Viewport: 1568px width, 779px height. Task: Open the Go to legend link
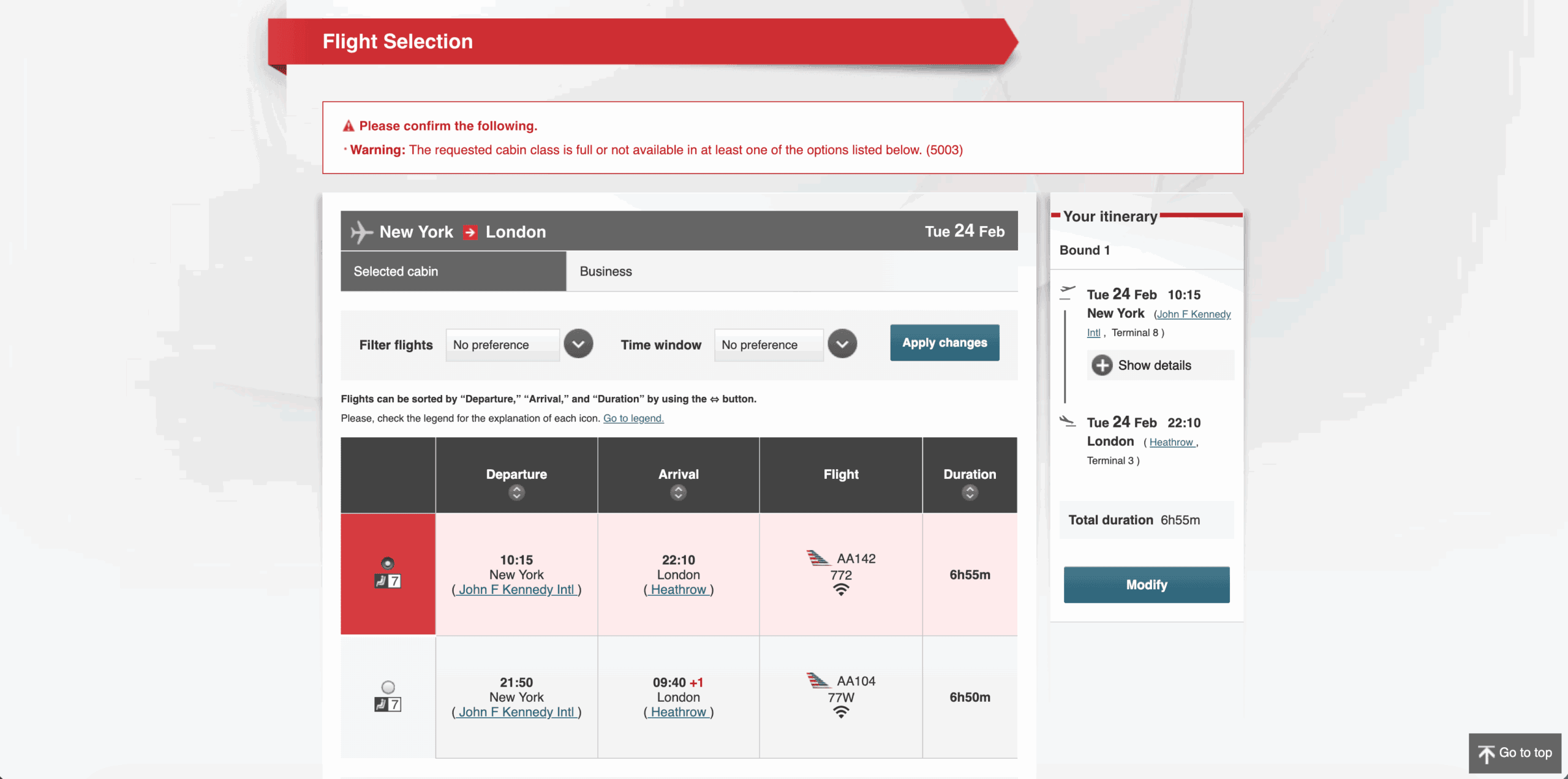pyautogui.click(x=633, y=418)
